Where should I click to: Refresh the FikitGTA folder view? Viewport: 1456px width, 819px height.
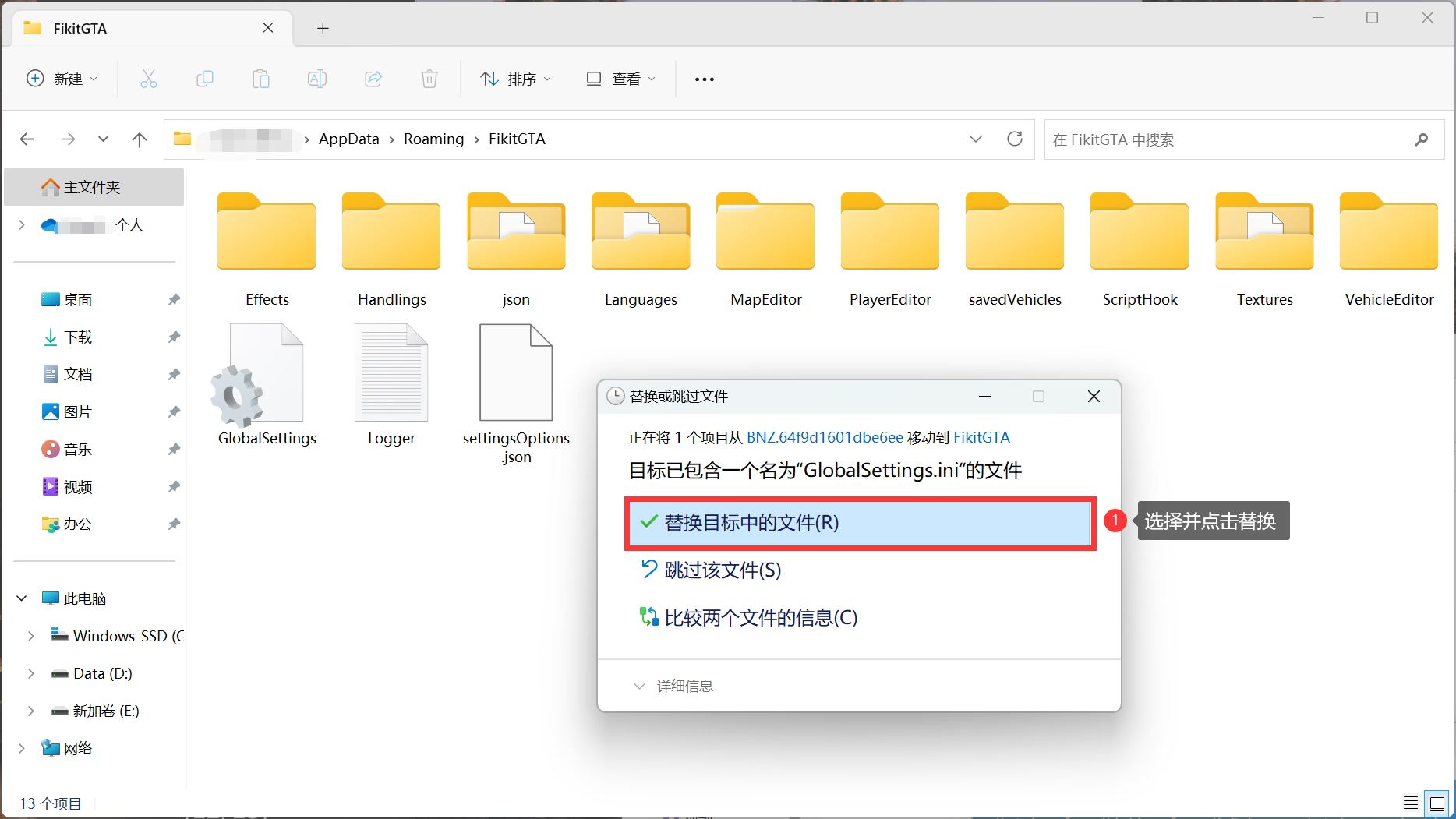click(x=1014, y=139)
